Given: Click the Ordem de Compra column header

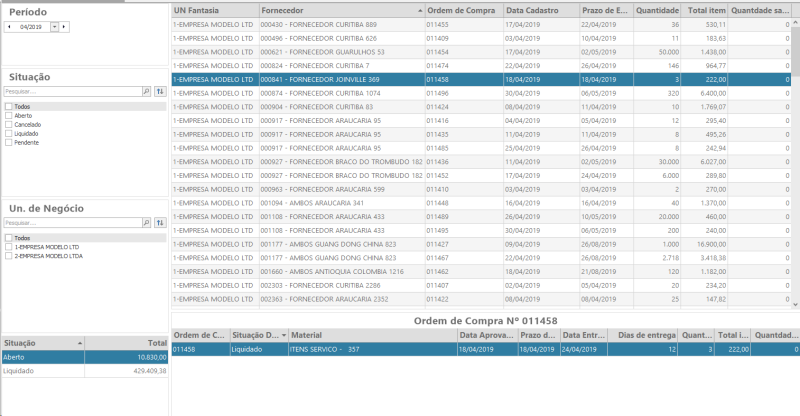Looking at the screenshot, I should pyautogui.click(x=464, y=10).
